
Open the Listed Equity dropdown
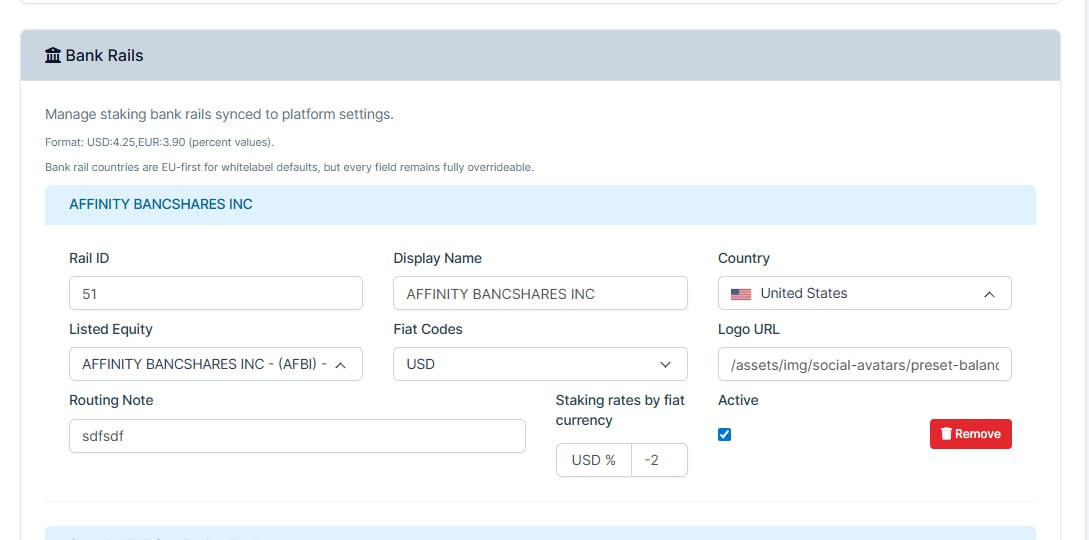click(x=215, y=364)
